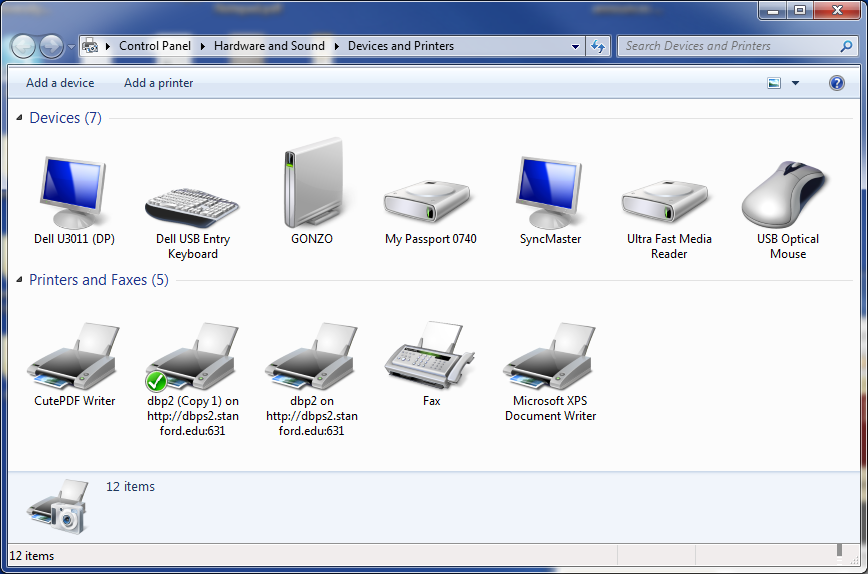Collapse the Devices (7) group
The image size is (868, 574).
pyautogui.click(x=19, y=117)
